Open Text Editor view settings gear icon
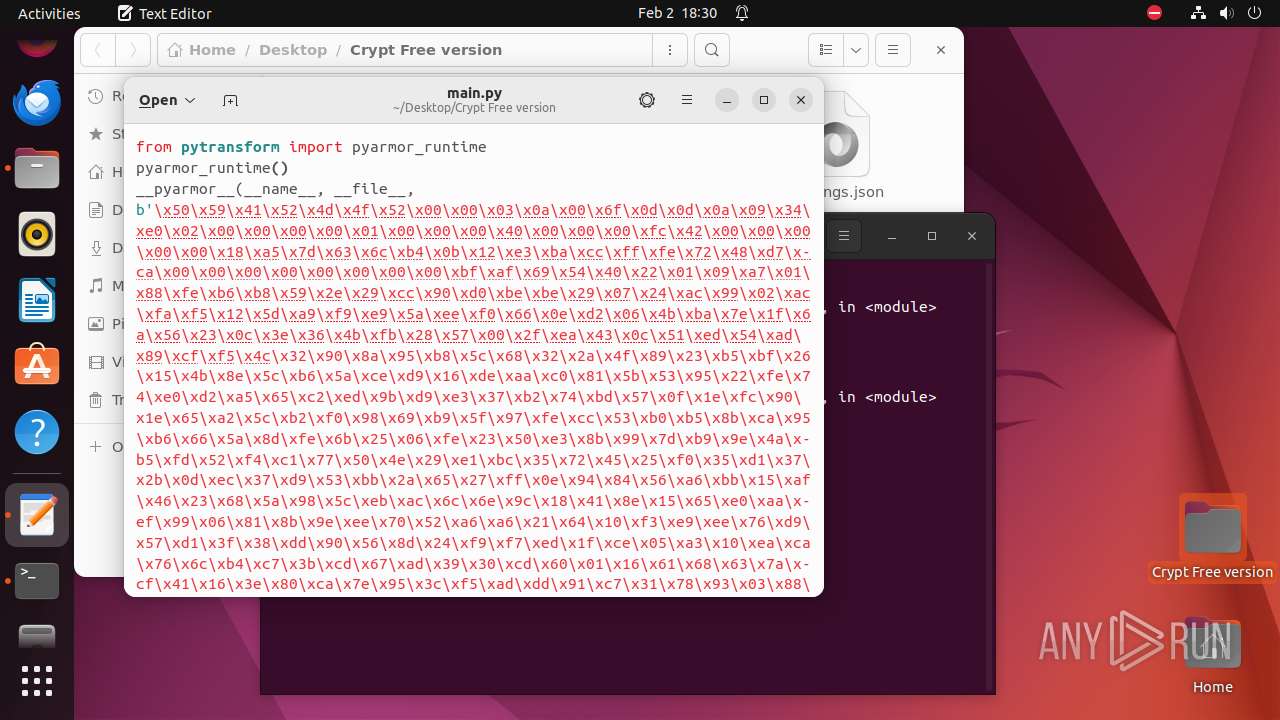 pyautogui.click(x=647, y=100)
